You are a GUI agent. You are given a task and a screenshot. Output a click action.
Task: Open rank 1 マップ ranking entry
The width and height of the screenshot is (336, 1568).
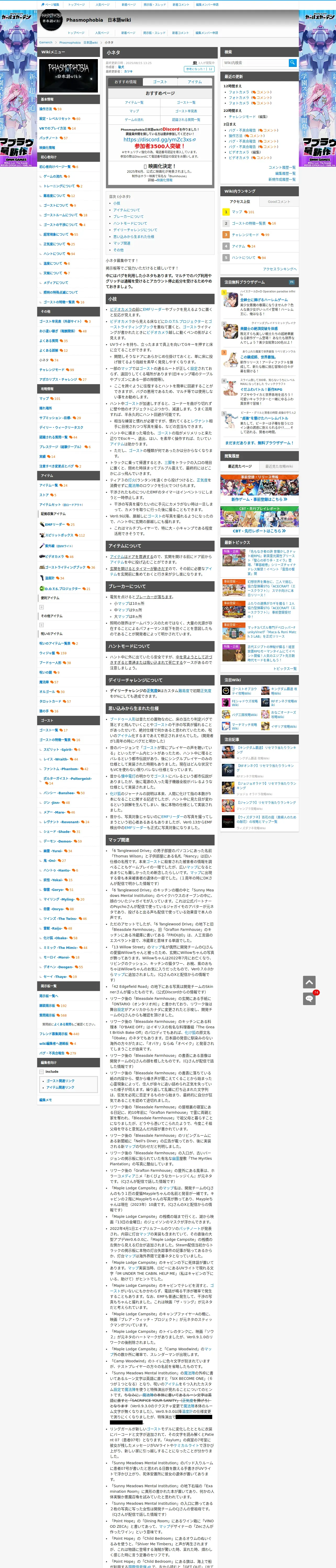click(237, 212)
